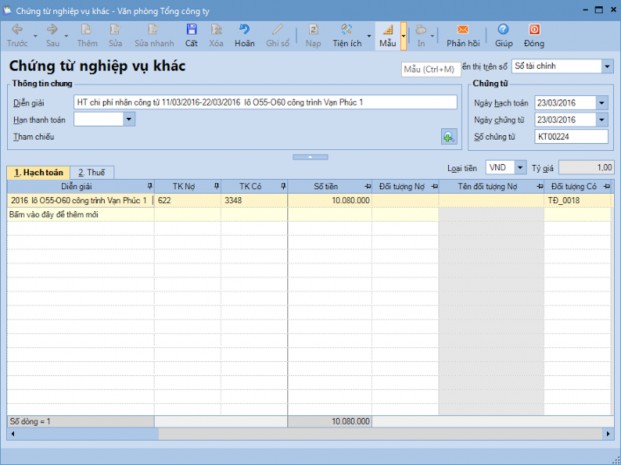
Task: Click 'Bấm vào đây để thêm mới' row
Action: [80, 214]
